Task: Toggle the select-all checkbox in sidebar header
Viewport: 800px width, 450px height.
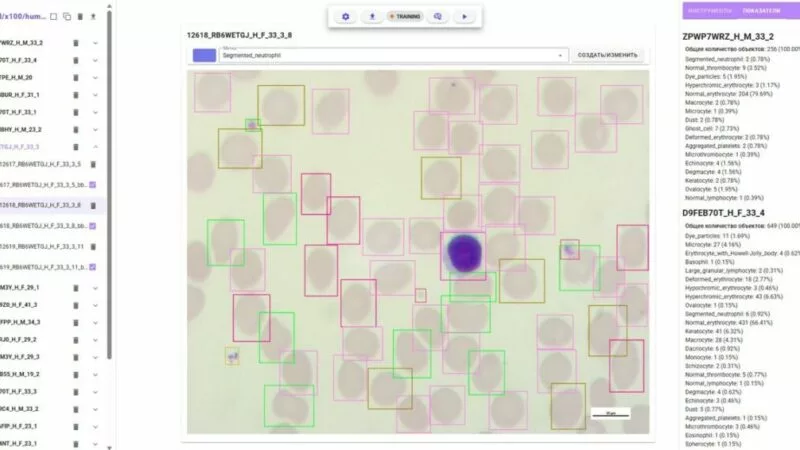Action: click(x=54, y=16)
